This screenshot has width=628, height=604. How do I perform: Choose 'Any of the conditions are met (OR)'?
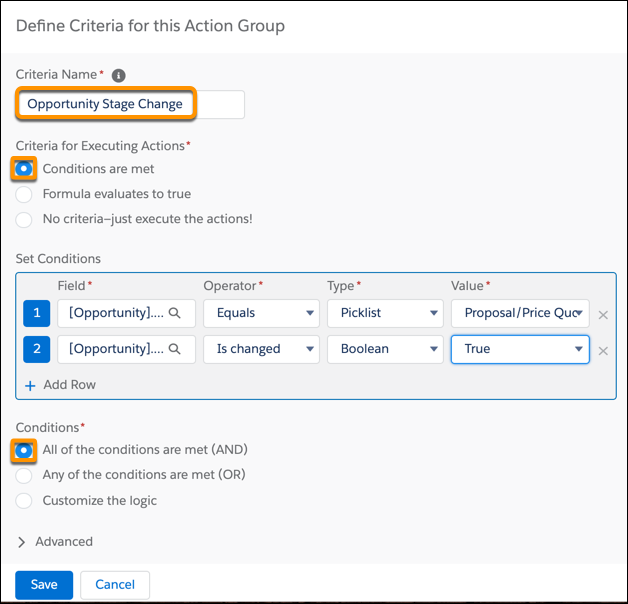click(x=24, y=475)
